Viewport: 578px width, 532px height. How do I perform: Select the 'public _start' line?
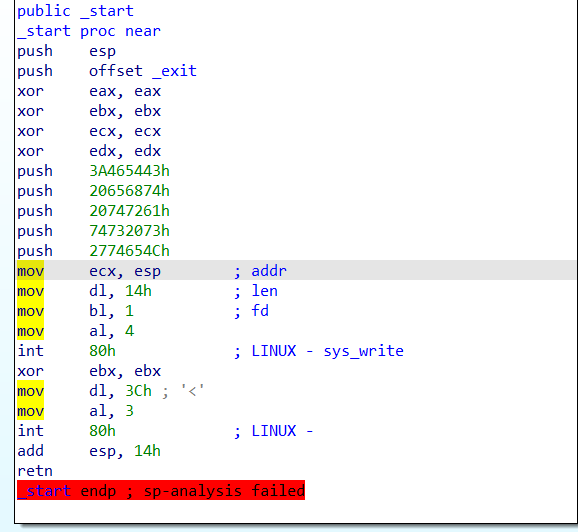tap(75, 11)
